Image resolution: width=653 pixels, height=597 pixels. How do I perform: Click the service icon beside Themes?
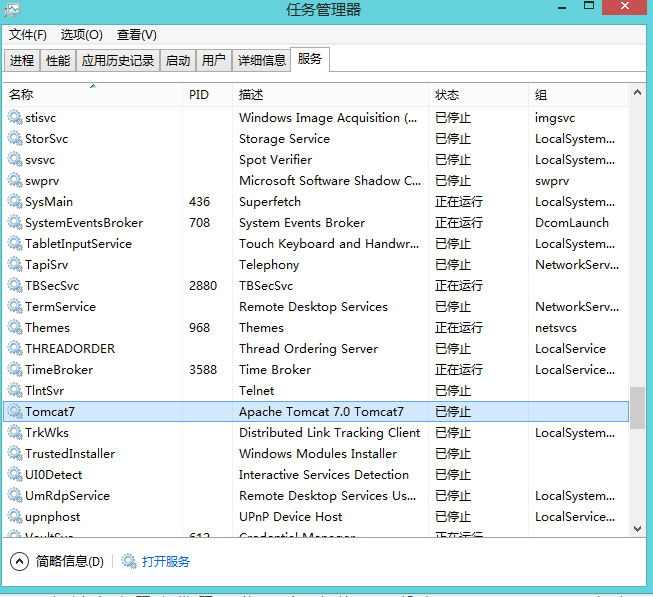(x=14, y=328)
